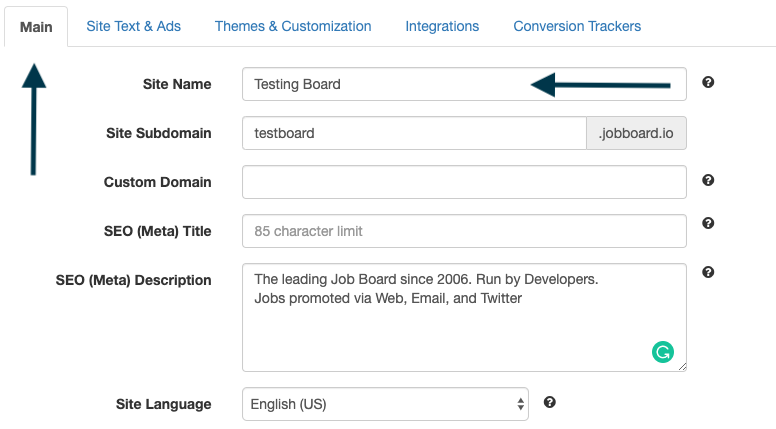Switch to the Main tab
The image size is (776, 429).
pyautogui.click(x=36, y=26)
